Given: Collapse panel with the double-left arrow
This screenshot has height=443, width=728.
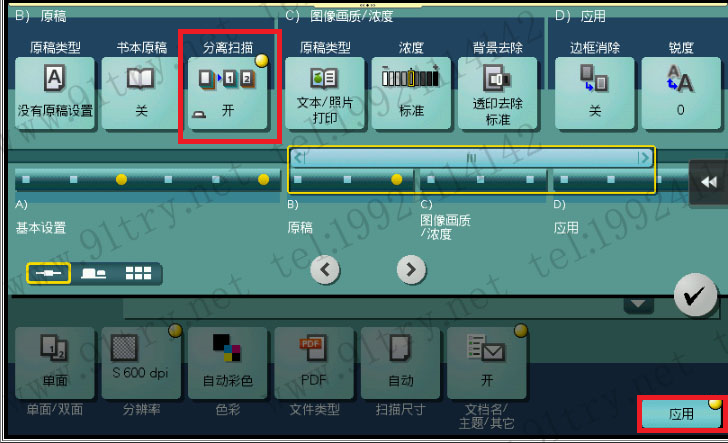Looking at the screenshot, I should [708, 182].
